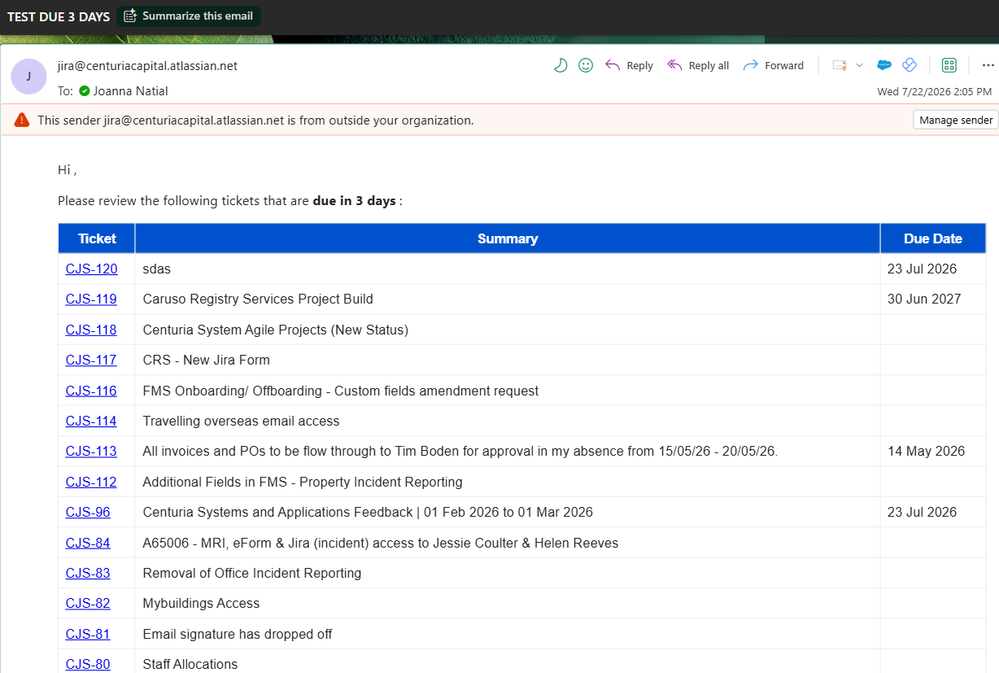Open ticket link CJS-117
This screenshot has width=999, height=673.
91,360
